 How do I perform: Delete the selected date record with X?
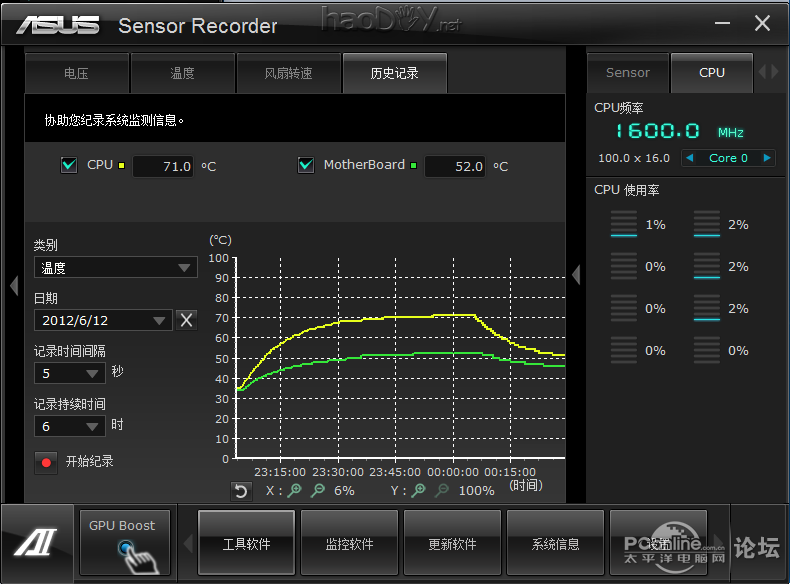click(186, 320)
